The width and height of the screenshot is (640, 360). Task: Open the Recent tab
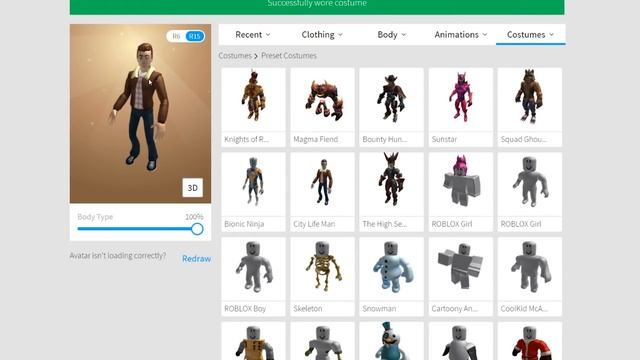pyautogui.click(x=253, y=35)
